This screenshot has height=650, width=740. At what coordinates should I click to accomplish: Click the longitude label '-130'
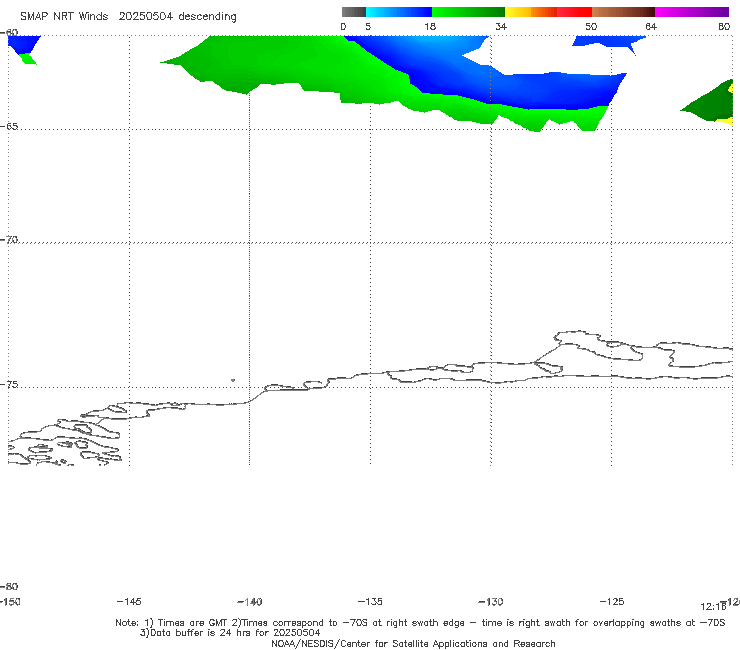[x=491, y=601]
